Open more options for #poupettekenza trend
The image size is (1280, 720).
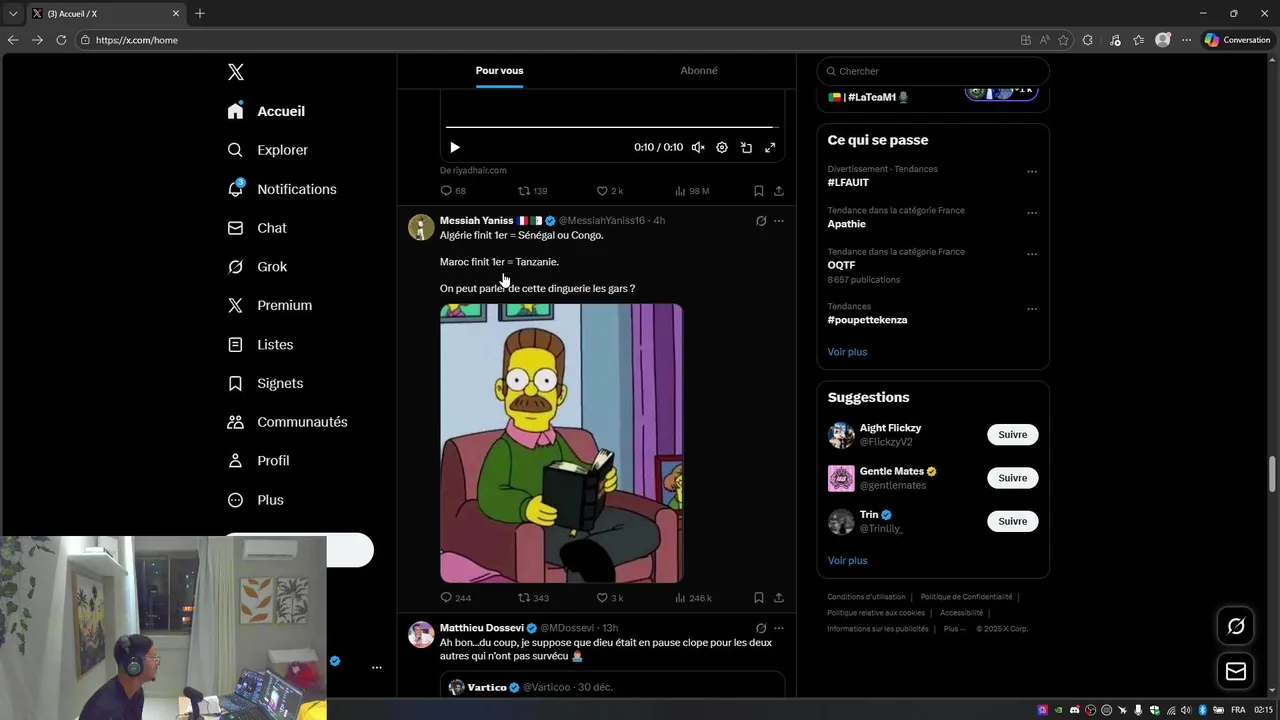[1032, 309]
